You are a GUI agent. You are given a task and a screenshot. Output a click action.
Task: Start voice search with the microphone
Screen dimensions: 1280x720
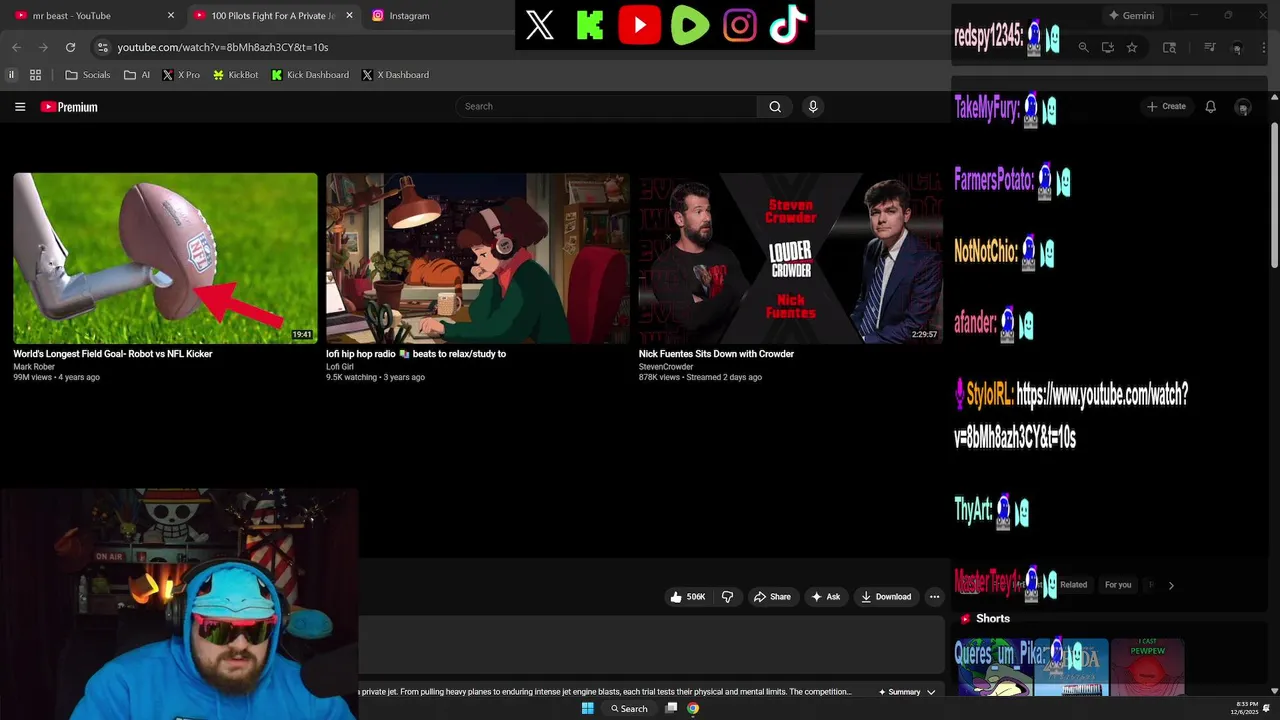tap(813, 106)
